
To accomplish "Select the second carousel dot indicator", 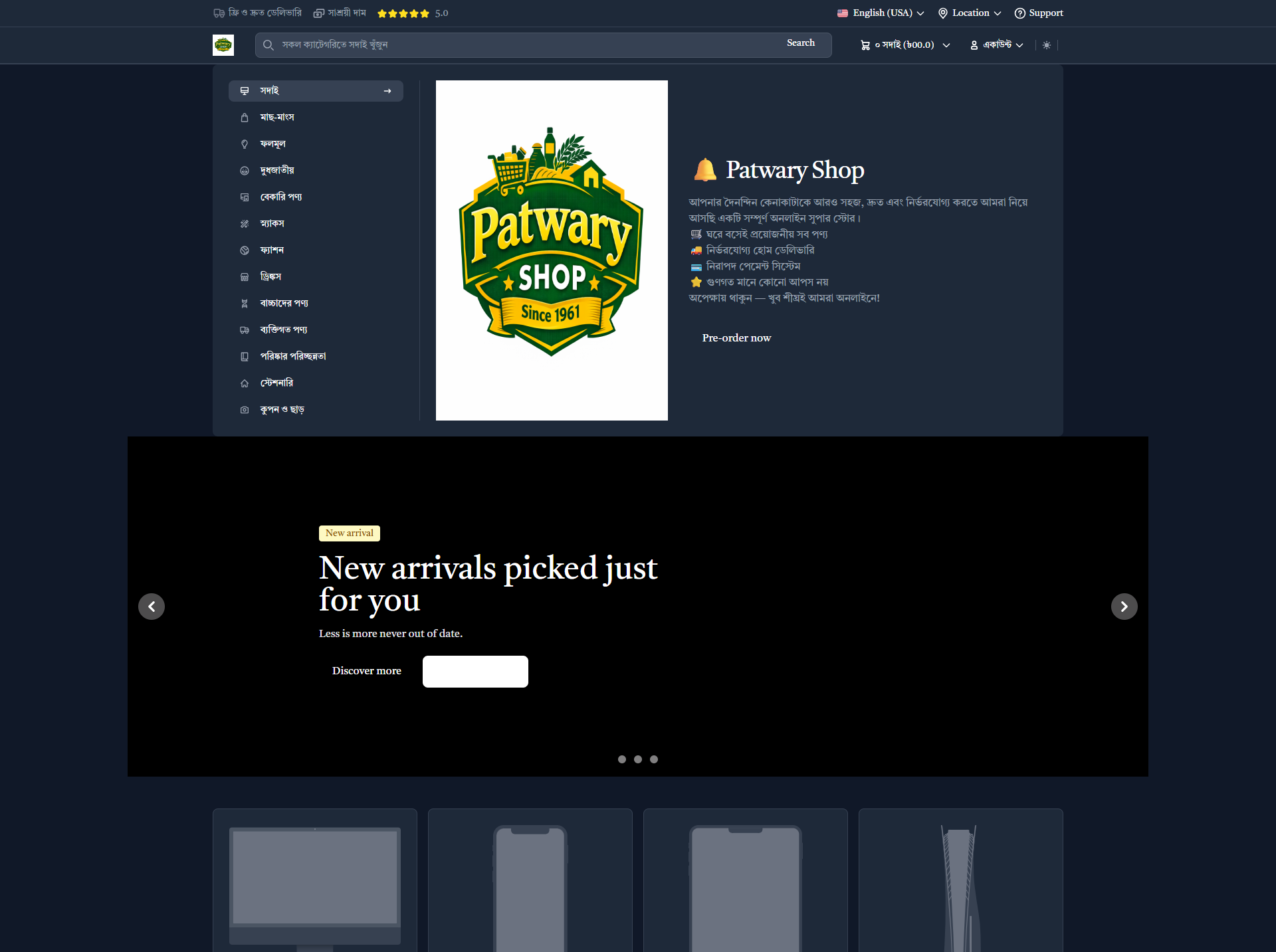I will (638, 759).
